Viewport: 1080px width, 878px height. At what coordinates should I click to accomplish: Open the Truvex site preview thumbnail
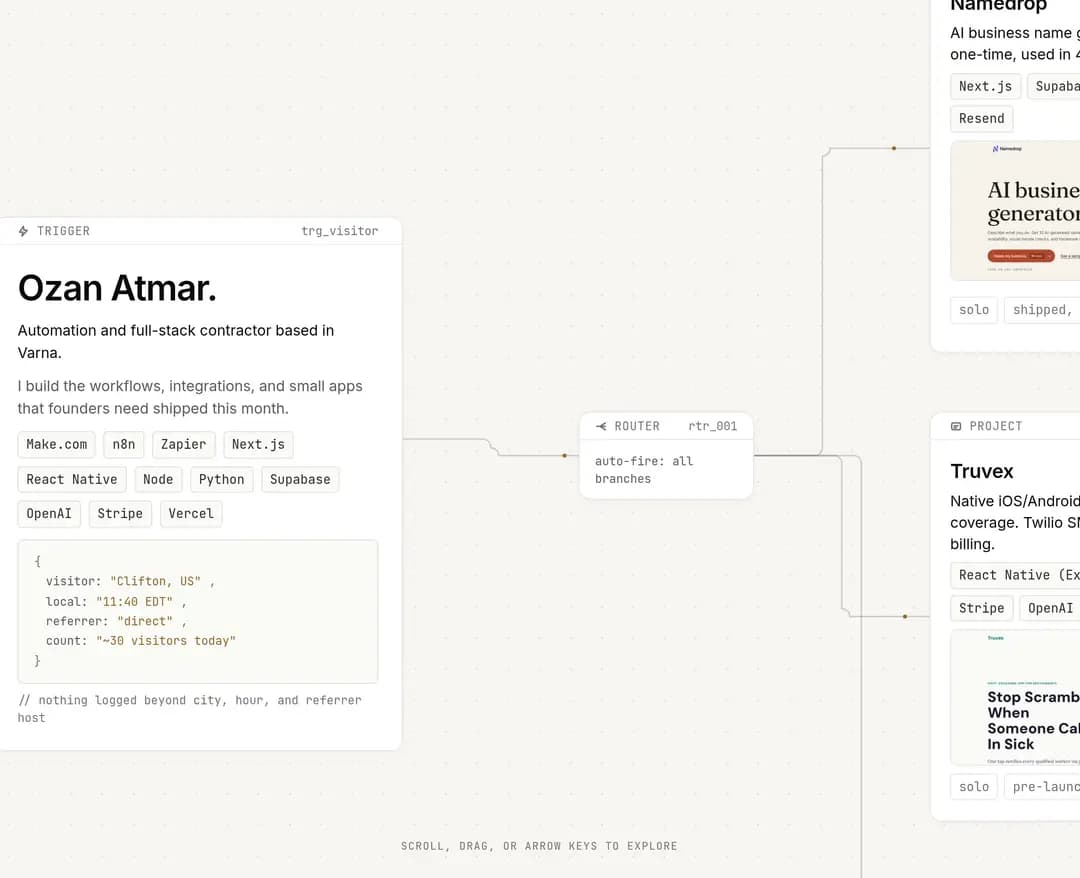pos(1015,697)
